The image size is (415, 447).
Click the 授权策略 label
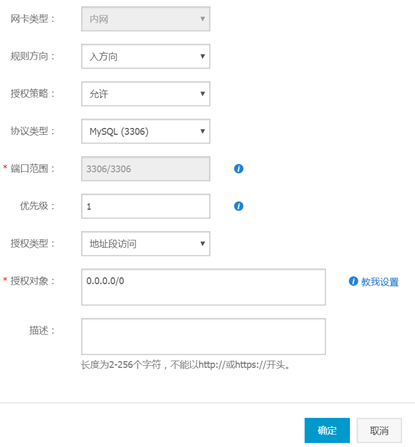pyautogui.click(x=32, y=94)
